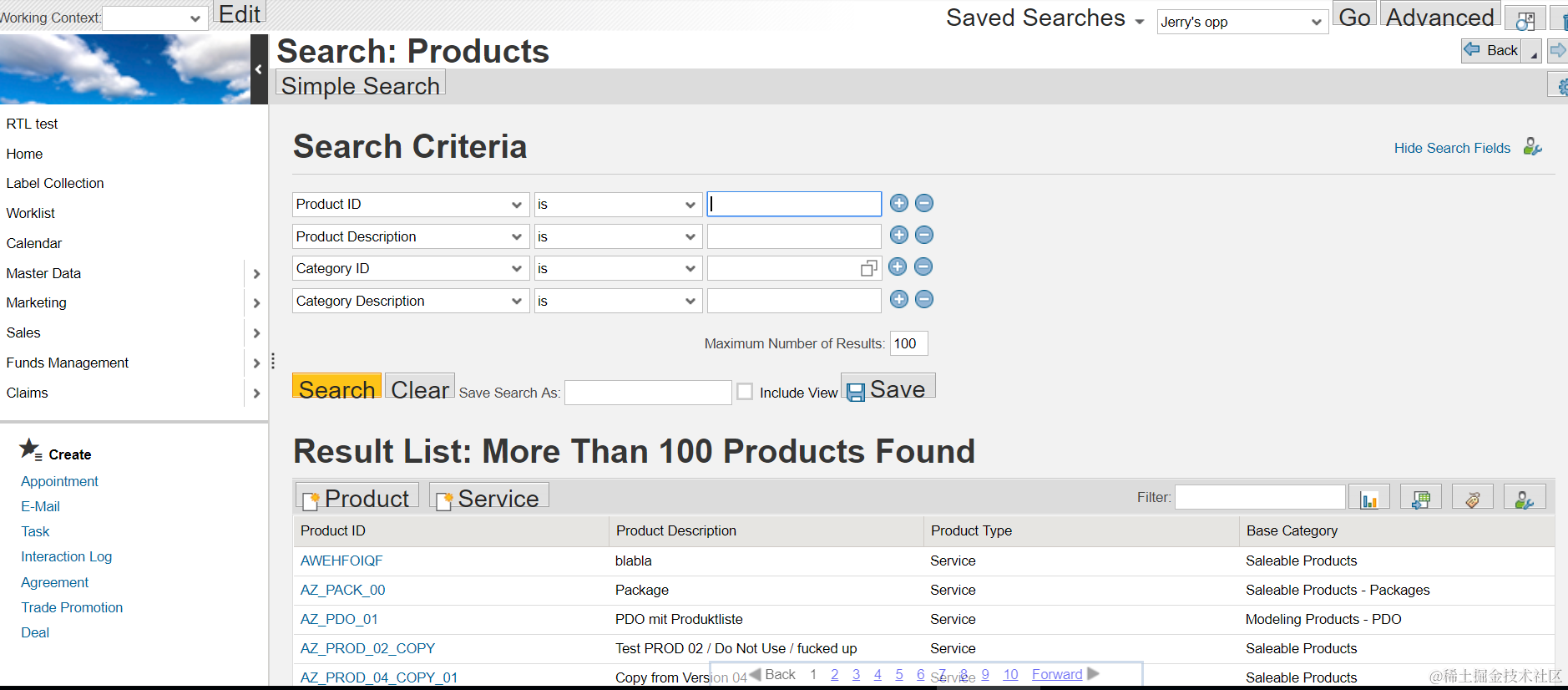Image resolution: width=1568 pixels, height=690 pixels.
Task: Click personalize icon beside Hide Search Fields
Action: (1532, 147)
